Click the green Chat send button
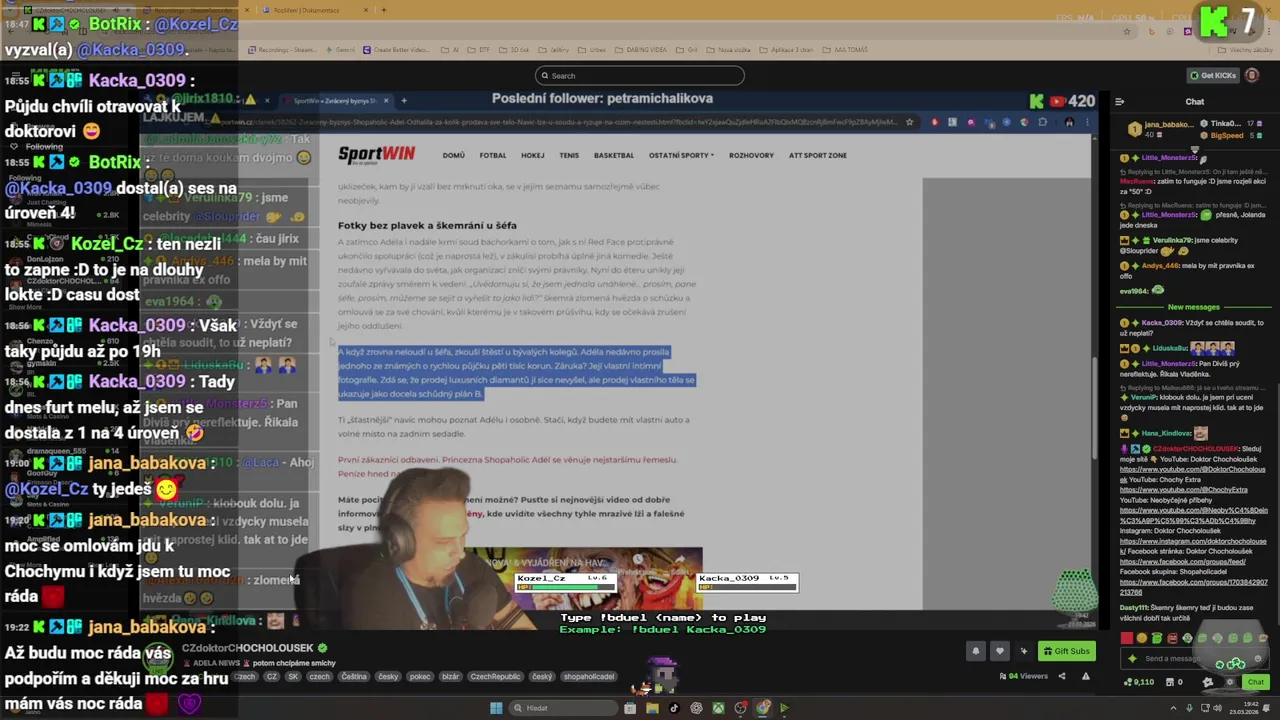This screenshot has width=1280, height=720. pyautogui.click(x=1256, y=682)
